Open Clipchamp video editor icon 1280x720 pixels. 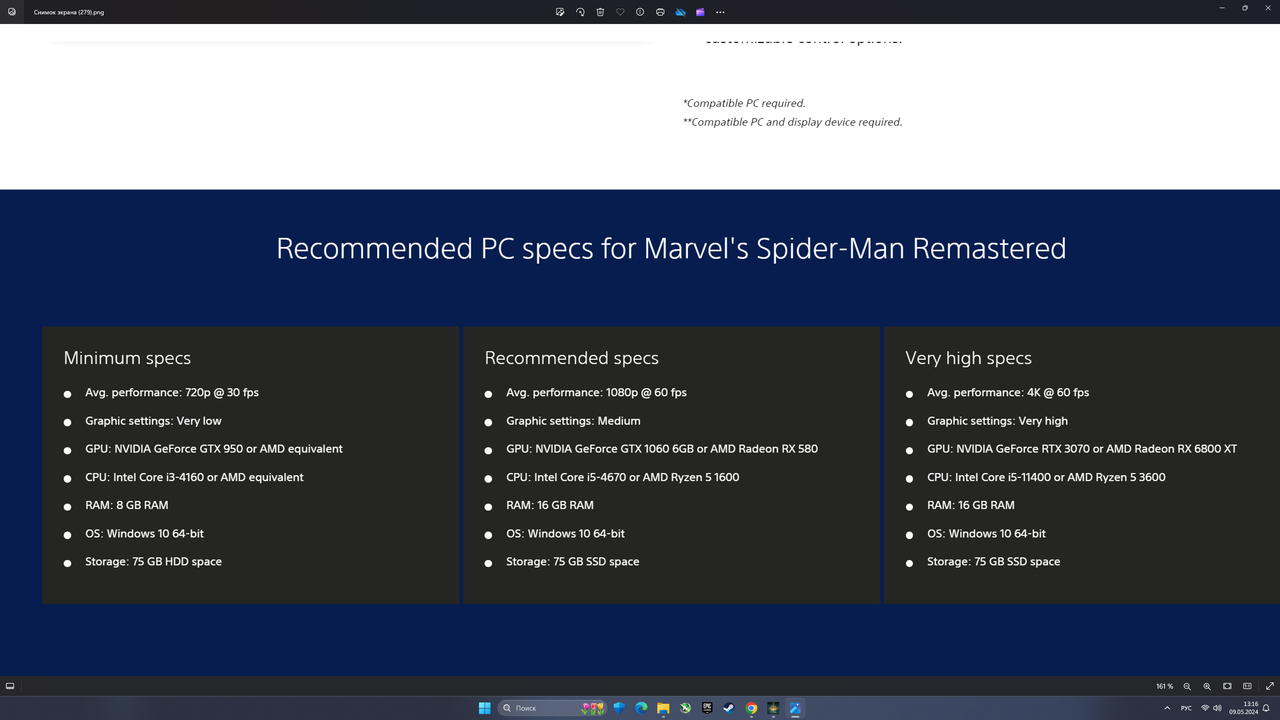(700, 12)
